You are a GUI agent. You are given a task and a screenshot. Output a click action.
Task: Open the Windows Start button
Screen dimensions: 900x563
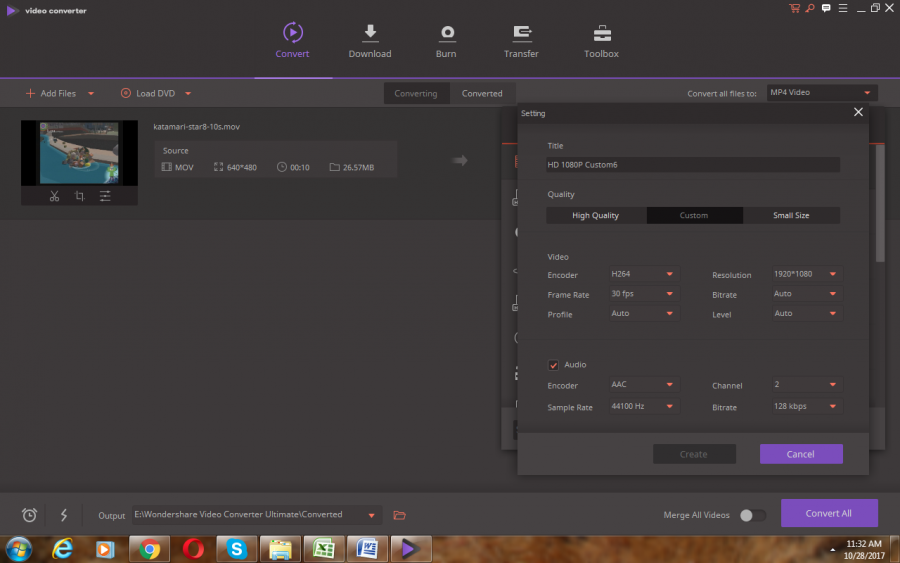point(19,549)
